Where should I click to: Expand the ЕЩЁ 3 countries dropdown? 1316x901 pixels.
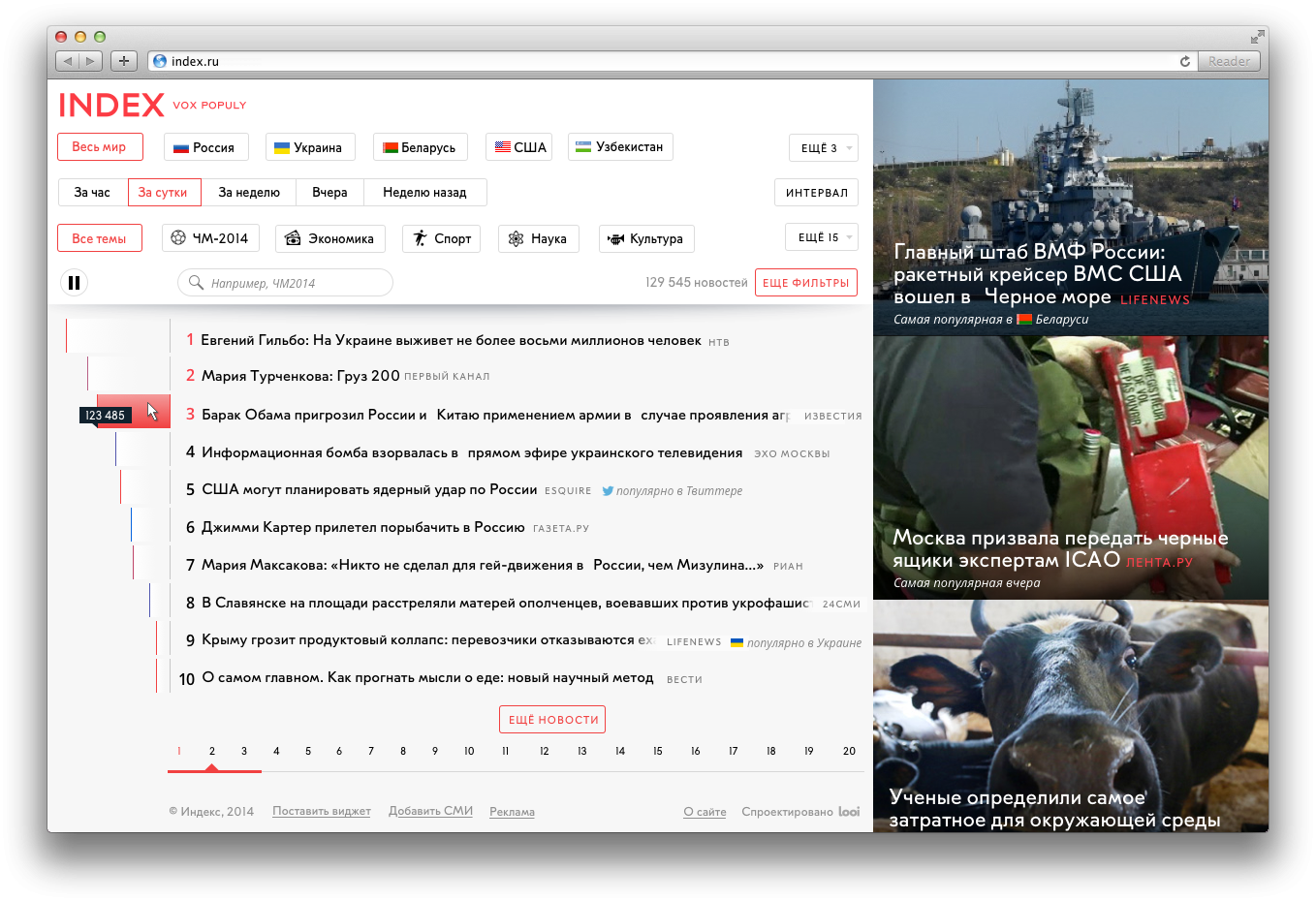823,148
